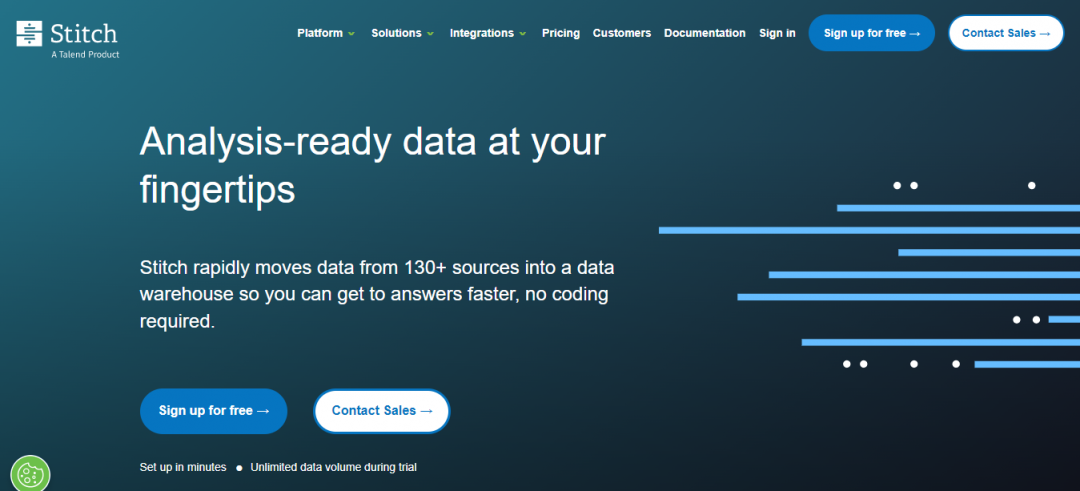The image size is (1080, 491).
Task: Click the "Set up in minutes" text
Action: pos(183,467)
